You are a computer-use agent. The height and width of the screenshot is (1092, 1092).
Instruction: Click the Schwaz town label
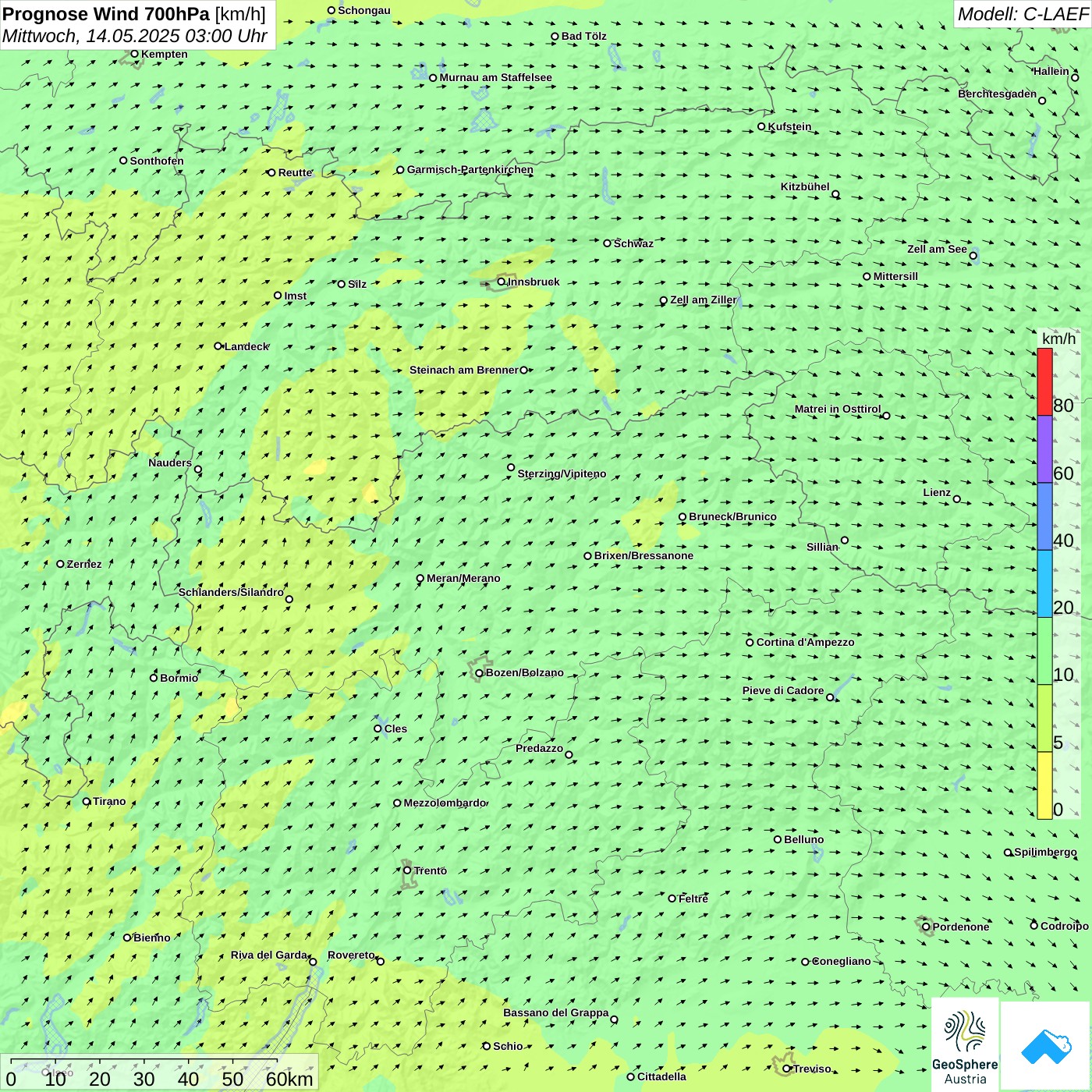633,243
